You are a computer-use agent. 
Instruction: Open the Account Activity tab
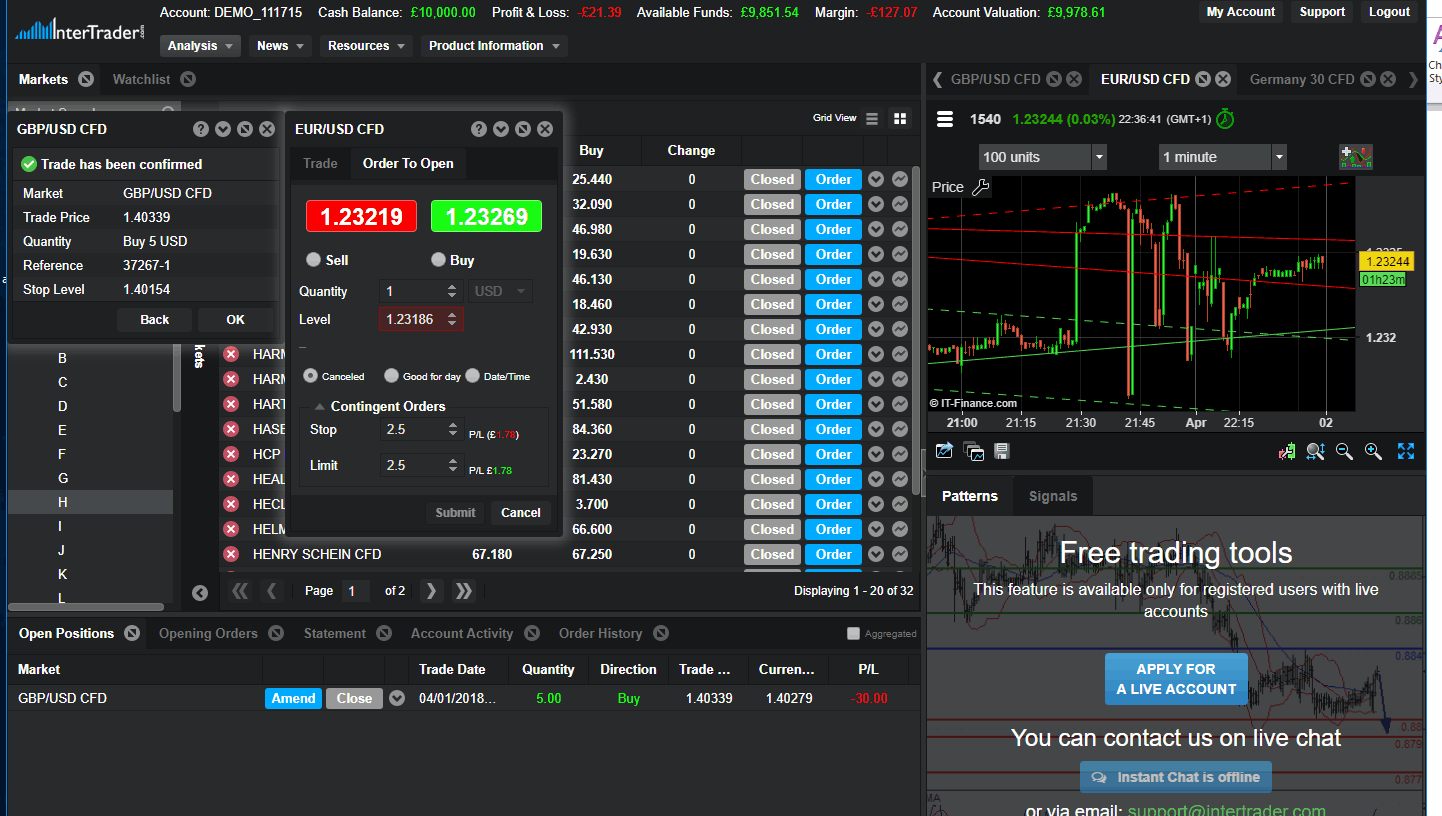[x=462, y=633]
